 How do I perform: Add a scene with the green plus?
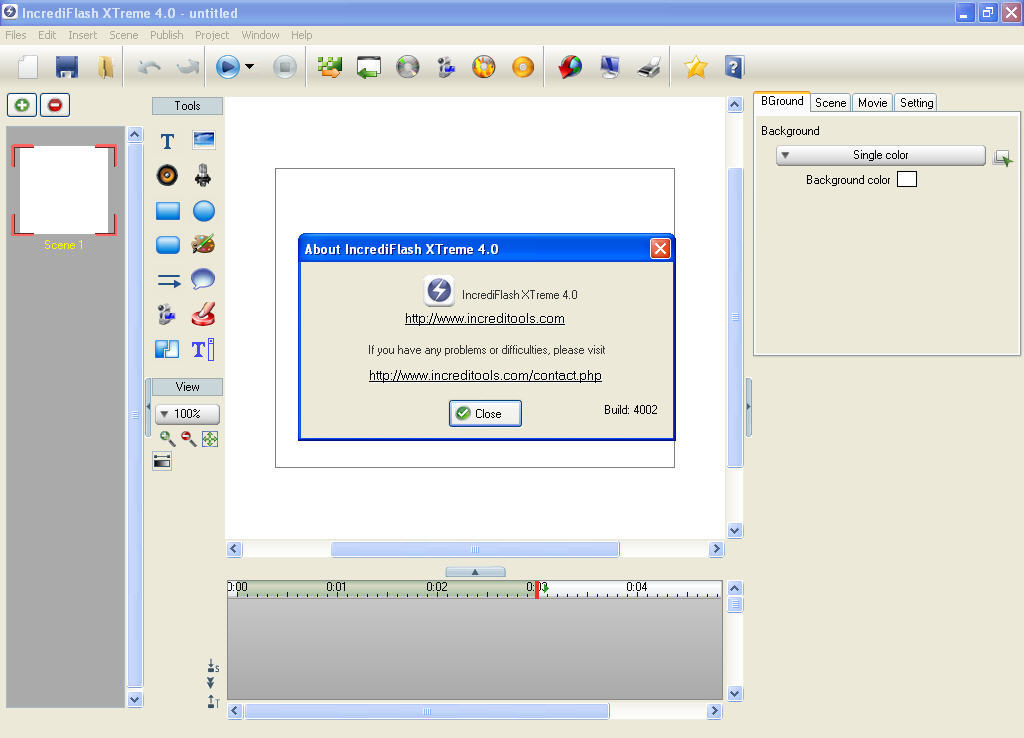click(22, 105)
